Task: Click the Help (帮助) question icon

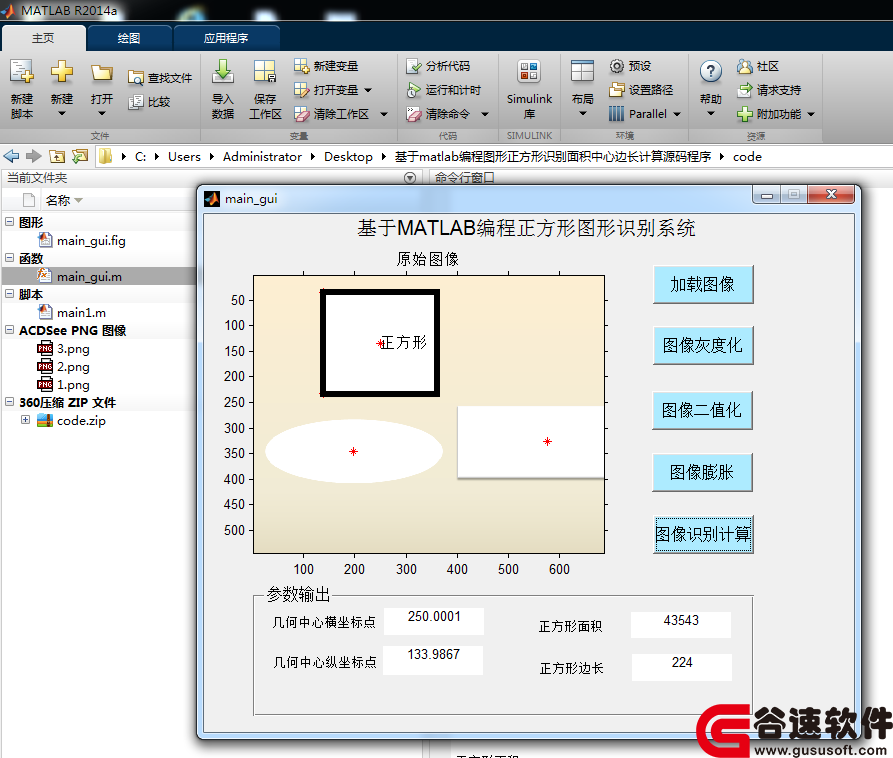Action: (710, 72)
